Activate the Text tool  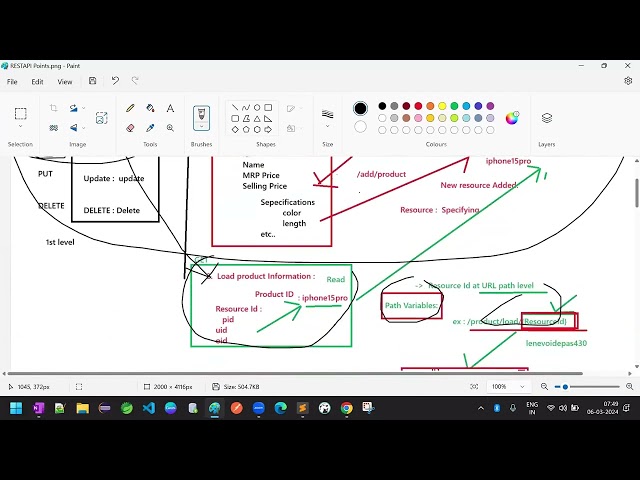click(170, 108)
